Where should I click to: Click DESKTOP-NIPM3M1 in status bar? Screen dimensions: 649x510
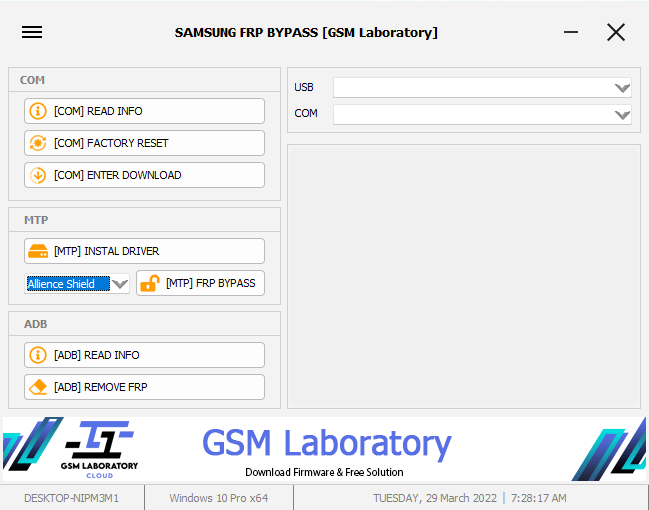tap(72, 498)
